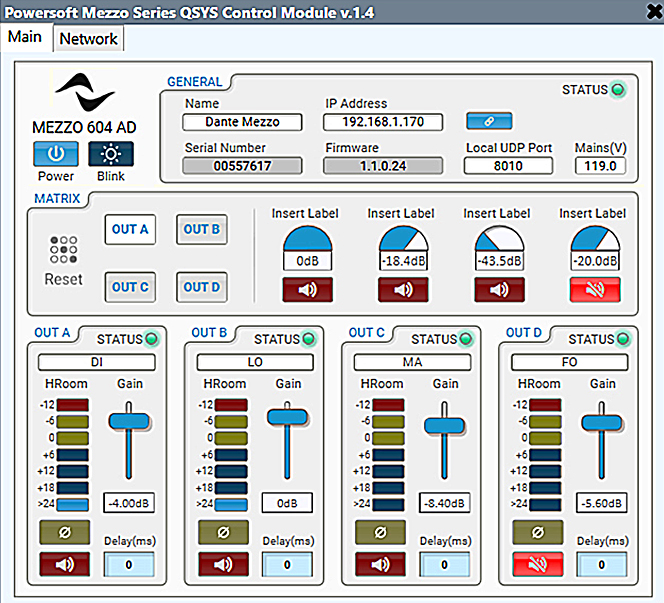Click the blue link icon button
The width and height of the screenshot is (664, 603).
pos(489,122)
